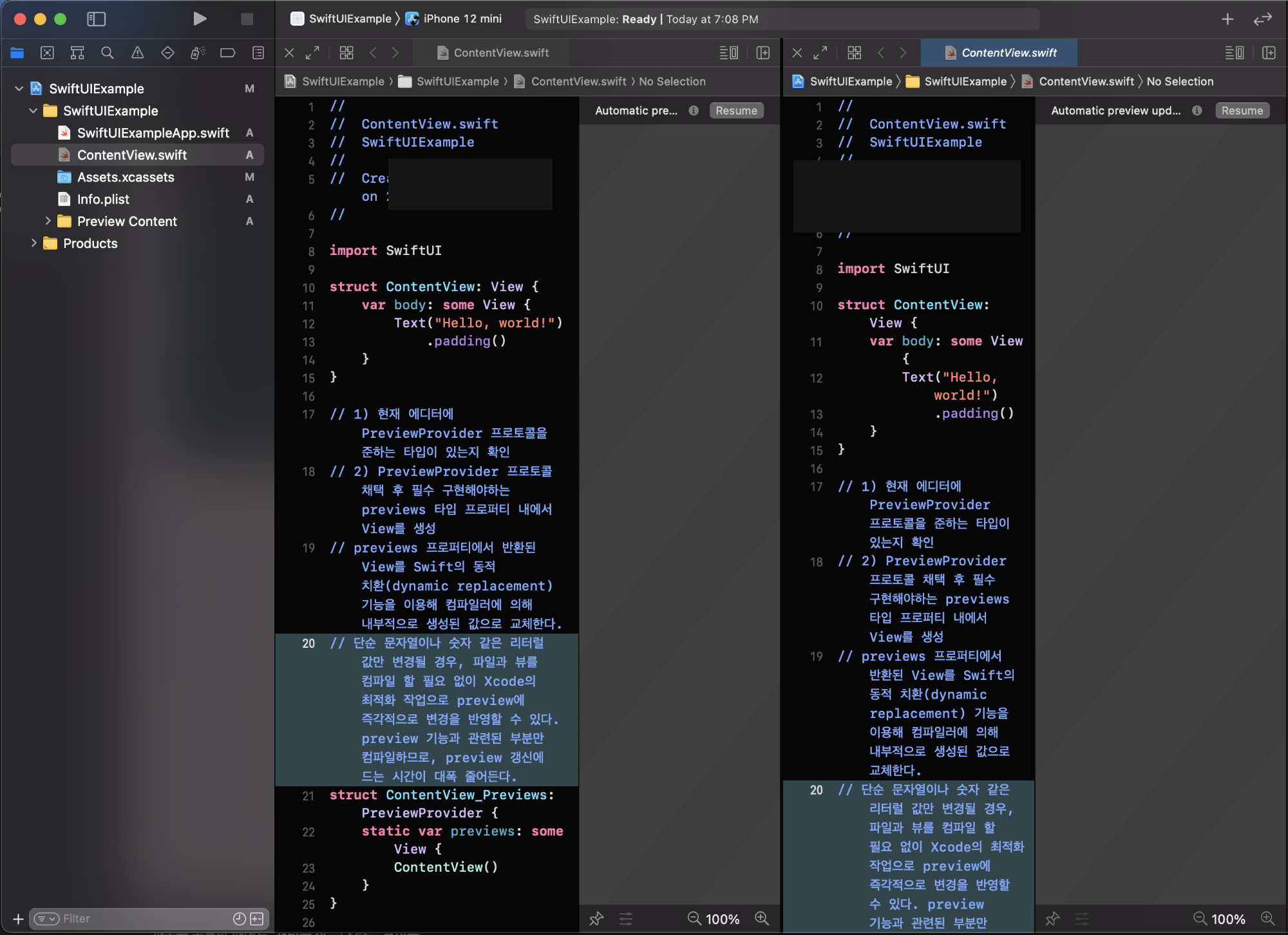Collapse the SwiftUIExample project root

coord(19,88)
